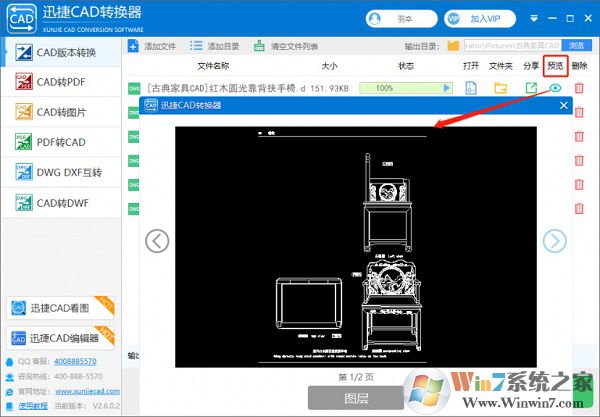Open the 使用教程 tutorial link
Image resolution: width=600 pixels, height=417 pixels.
tap(33, 406)
